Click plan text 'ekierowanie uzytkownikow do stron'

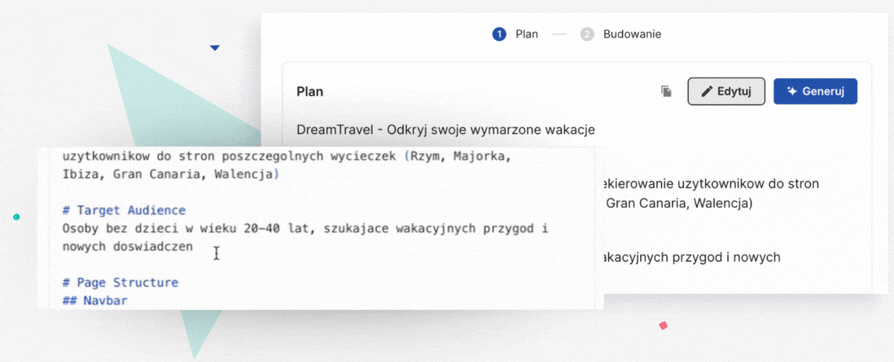[x=711, y=184]
